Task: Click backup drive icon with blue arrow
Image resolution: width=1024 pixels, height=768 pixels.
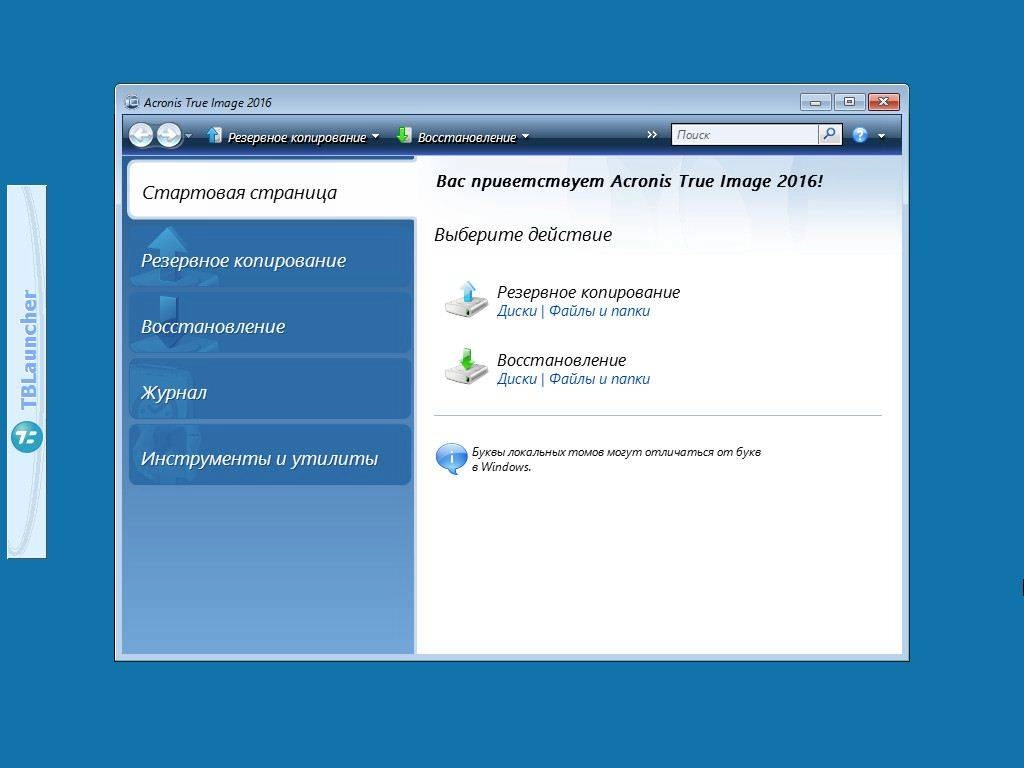Action: pos(466,300)
